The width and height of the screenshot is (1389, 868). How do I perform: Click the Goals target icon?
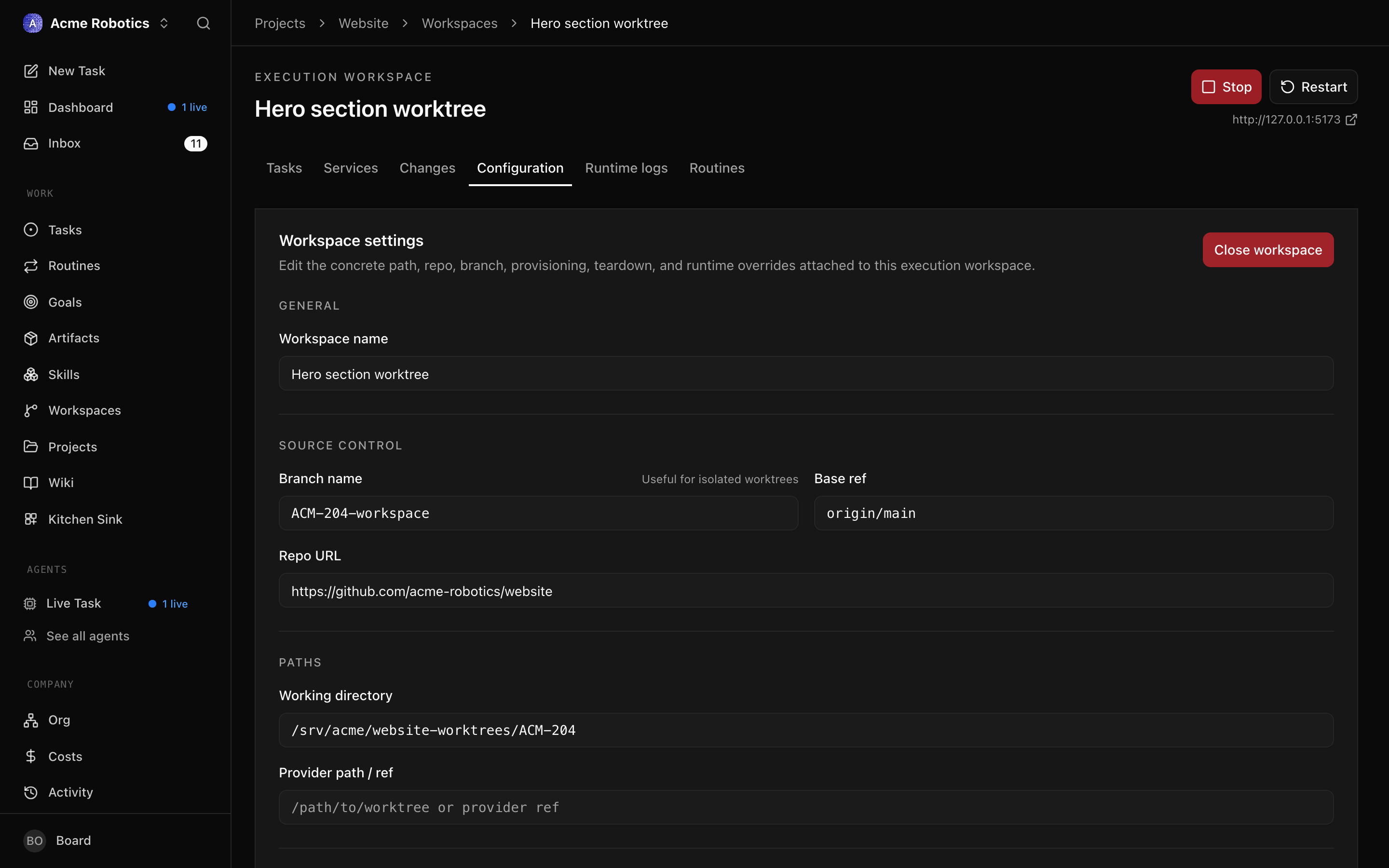pos(31,302)
